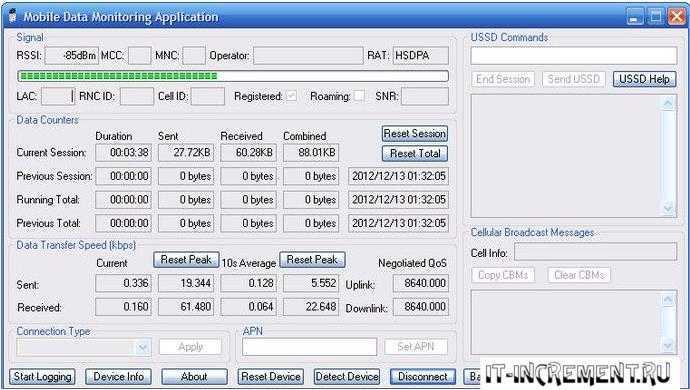
Task: Click Sent current speed 0.336
Action: click(123, 283)
